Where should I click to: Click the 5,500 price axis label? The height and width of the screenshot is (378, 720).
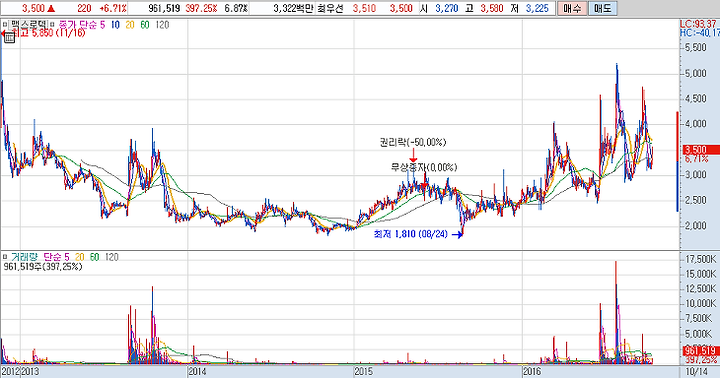point(695,48)
